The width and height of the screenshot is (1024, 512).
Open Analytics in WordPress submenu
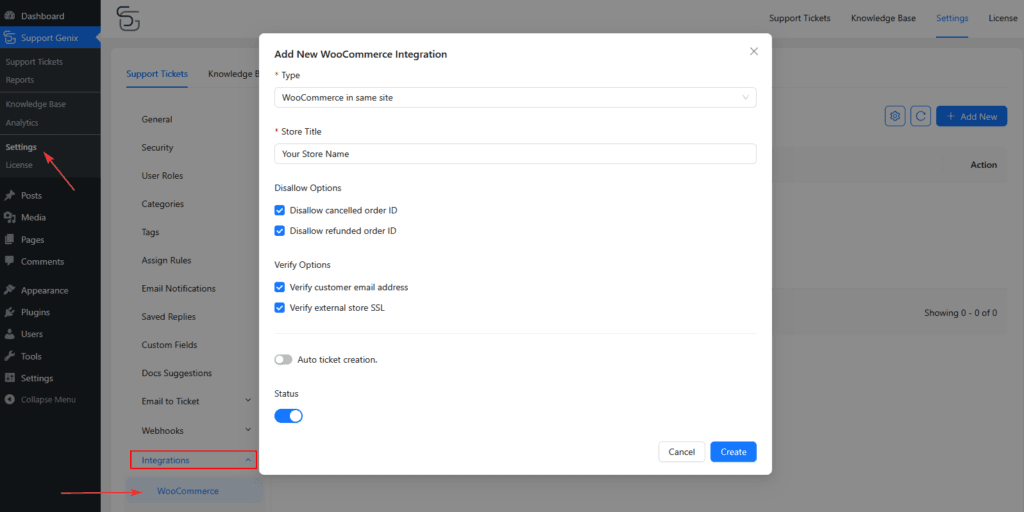coord(22,122)
